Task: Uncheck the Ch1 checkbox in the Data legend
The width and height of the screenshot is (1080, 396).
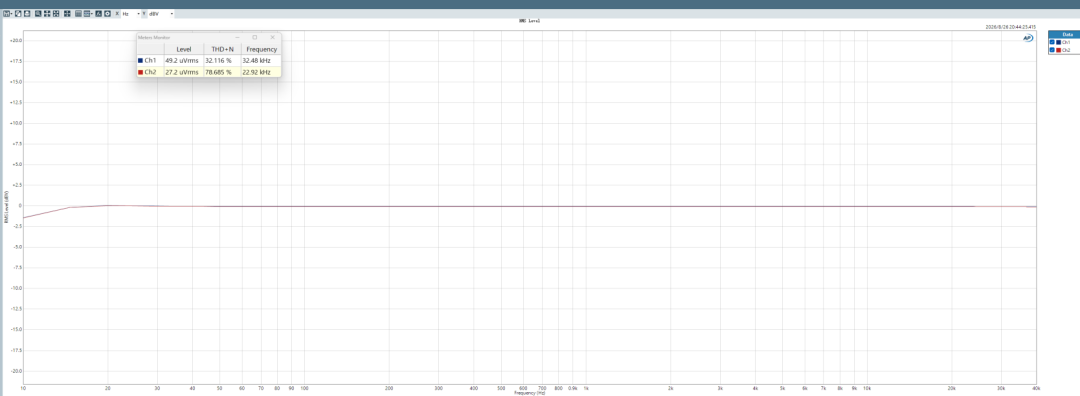Action: point(1052,42)
